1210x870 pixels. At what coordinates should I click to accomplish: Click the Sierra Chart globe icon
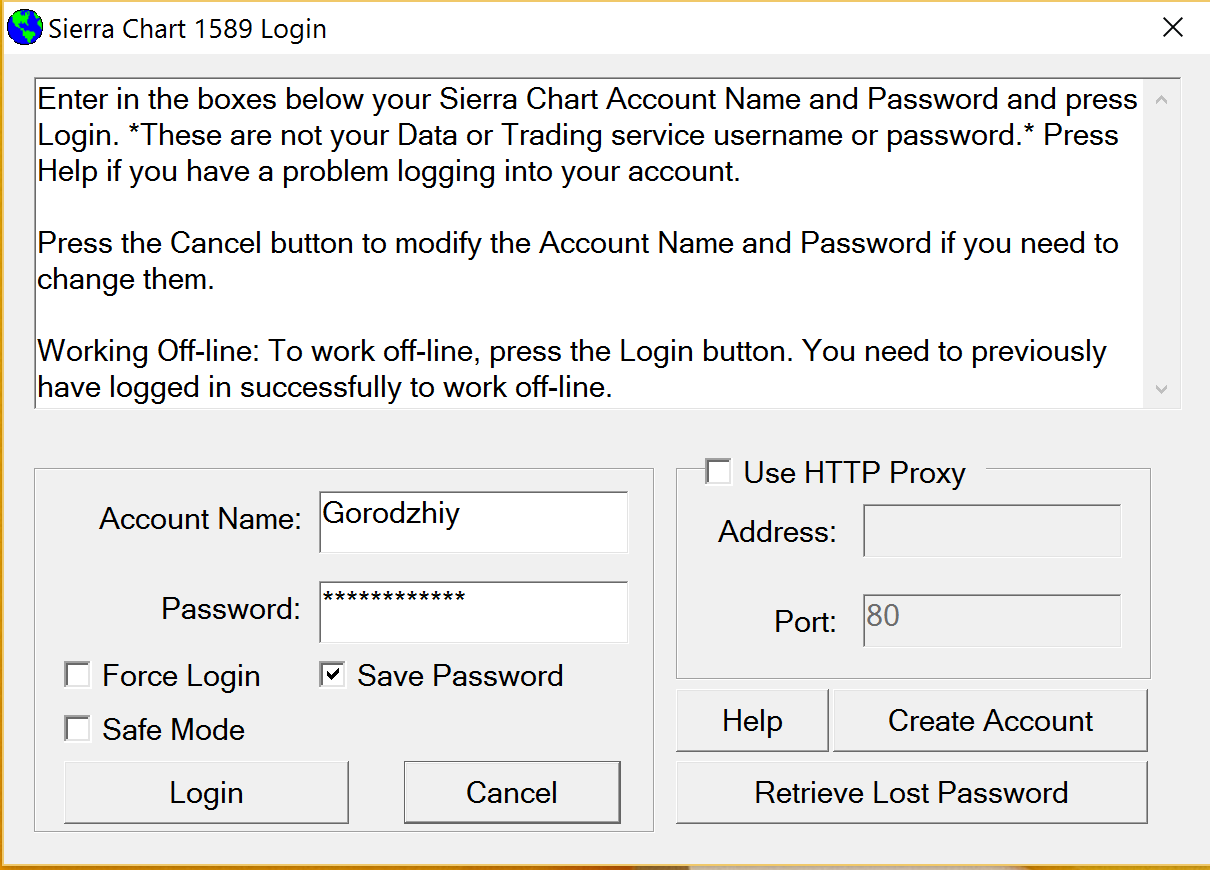(x=24, y=27)
